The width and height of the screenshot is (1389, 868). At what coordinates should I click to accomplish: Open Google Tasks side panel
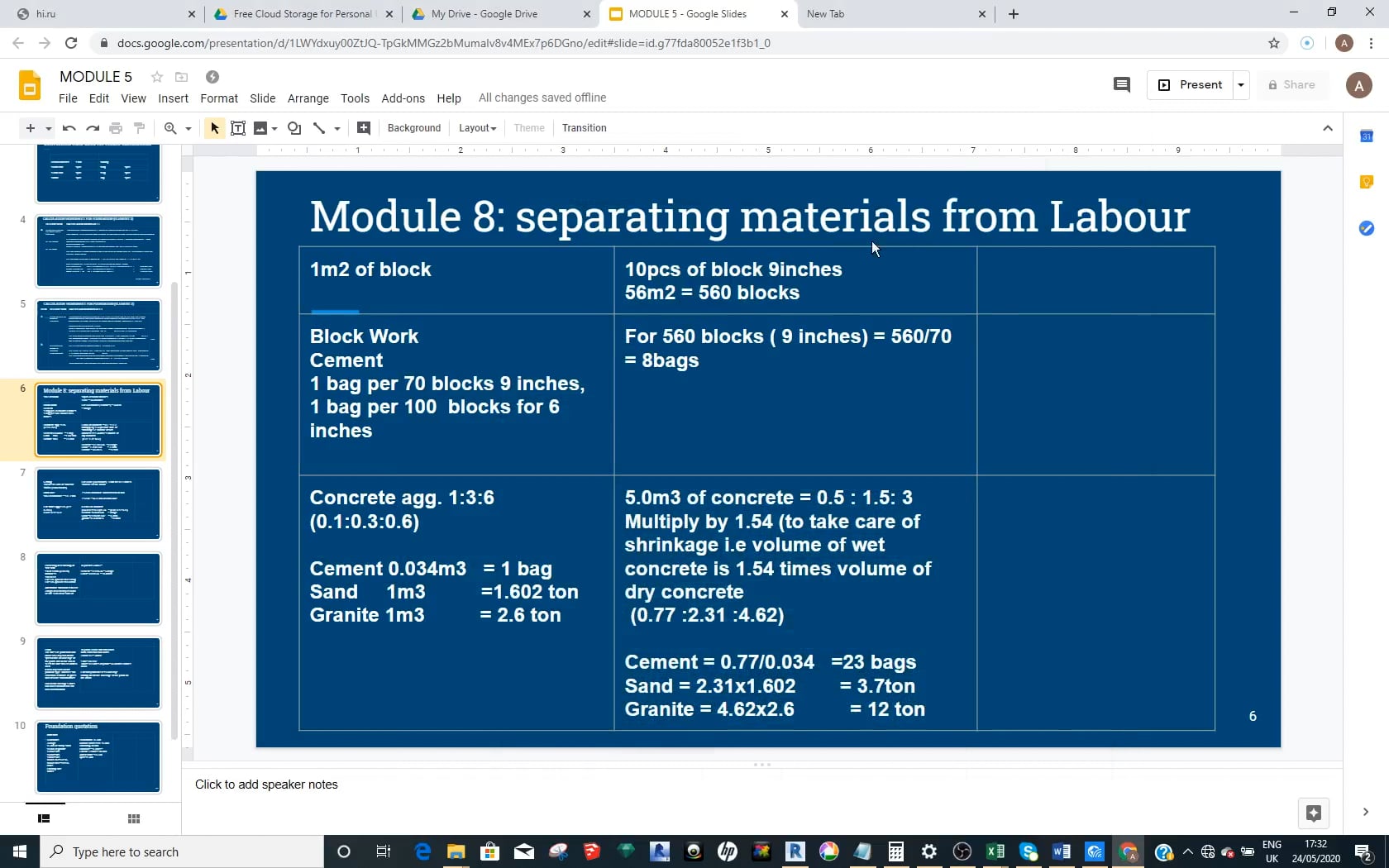pos(1367,227)
